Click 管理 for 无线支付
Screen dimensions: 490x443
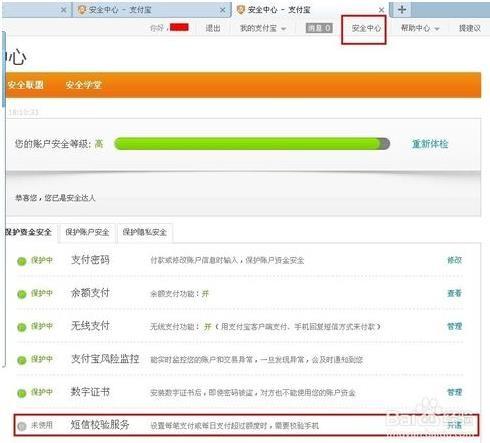click(x=454, y=326)
